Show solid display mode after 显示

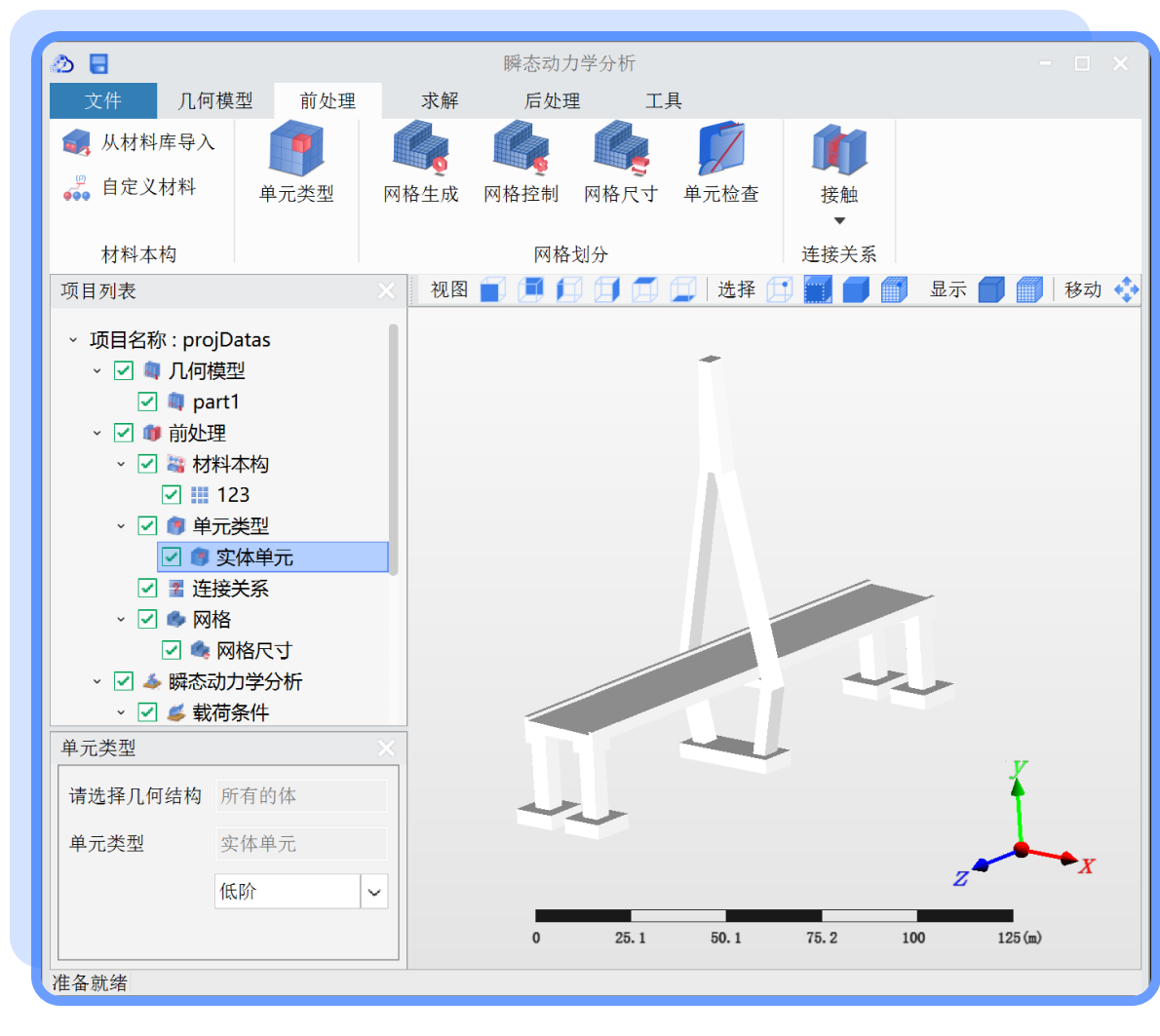(991, 289)
